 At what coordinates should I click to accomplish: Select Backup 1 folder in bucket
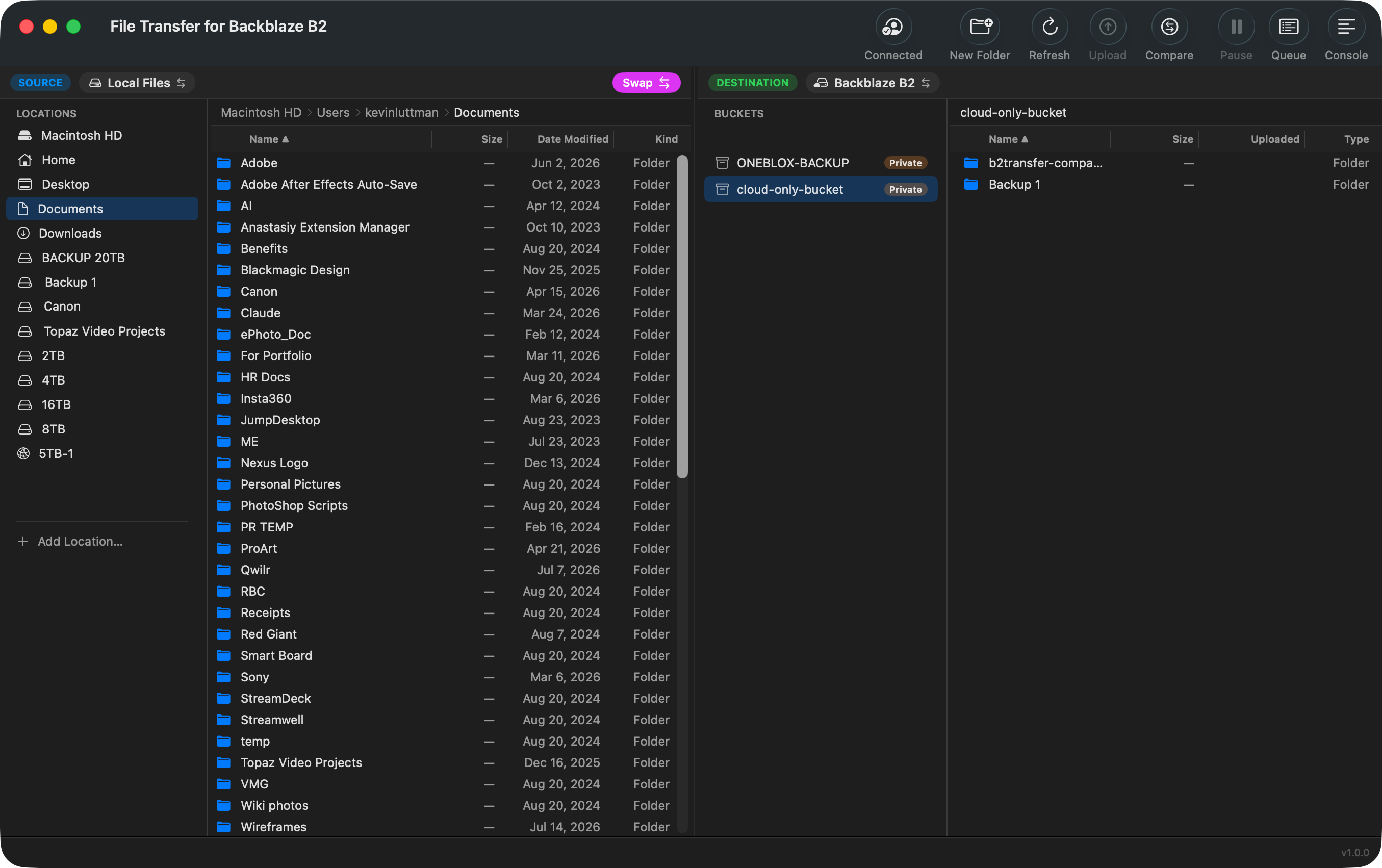click(1165, 184)
